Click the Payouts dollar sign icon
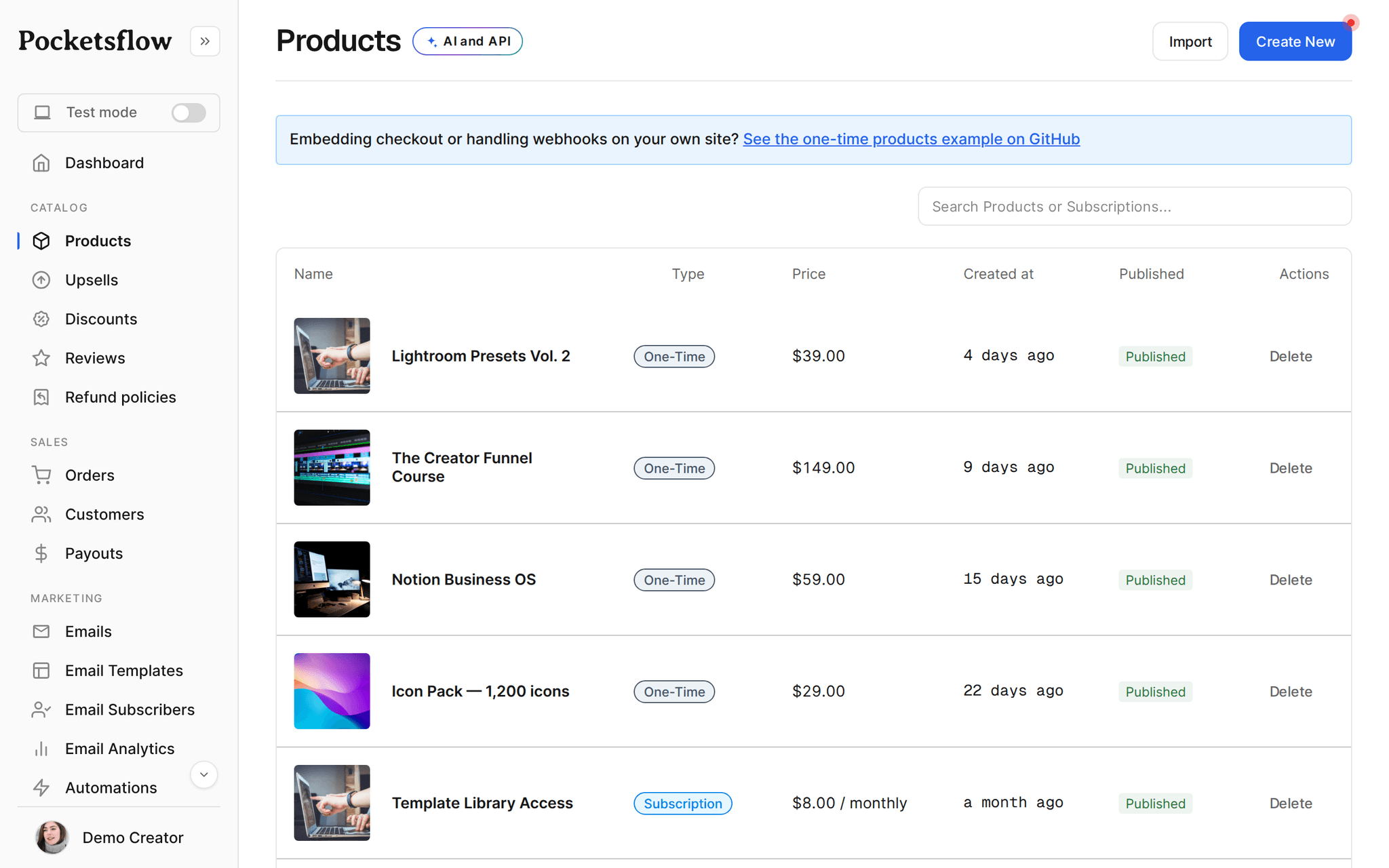Viewport: 1389px width, 868px height. (41, 553)
